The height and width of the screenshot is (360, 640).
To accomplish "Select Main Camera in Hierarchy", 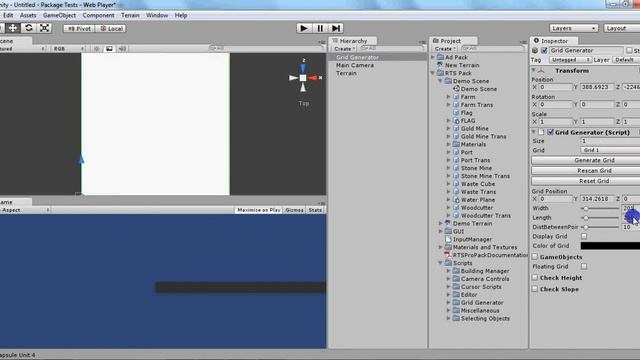I will click(355, 65).
